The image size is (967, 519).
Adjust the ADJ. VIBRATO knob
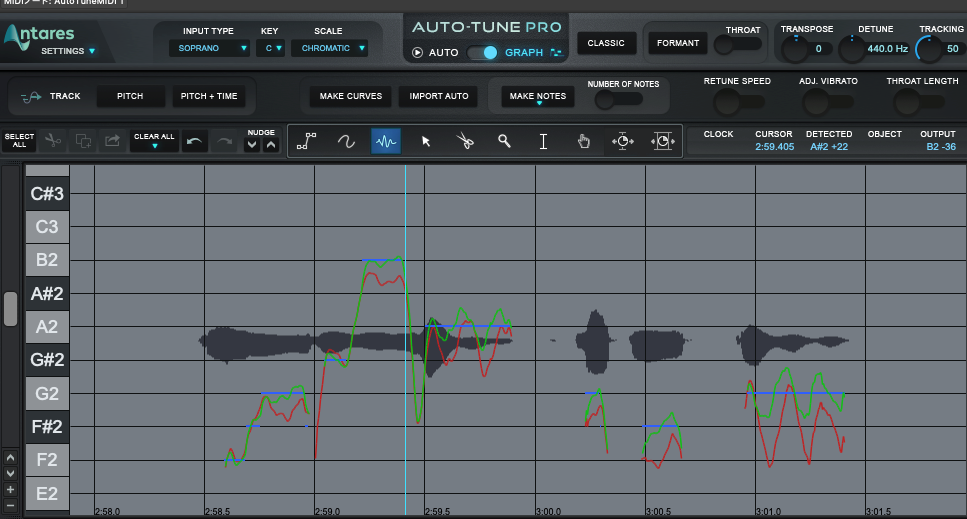[x=816, y=102]
